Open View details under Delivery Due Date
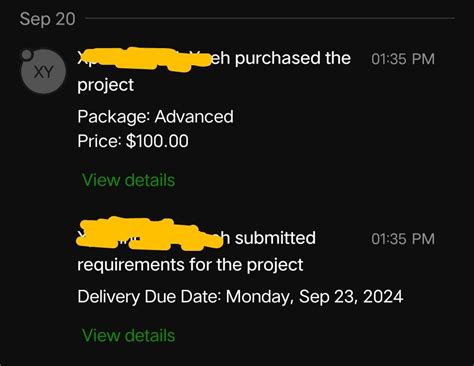 point(129,335)
